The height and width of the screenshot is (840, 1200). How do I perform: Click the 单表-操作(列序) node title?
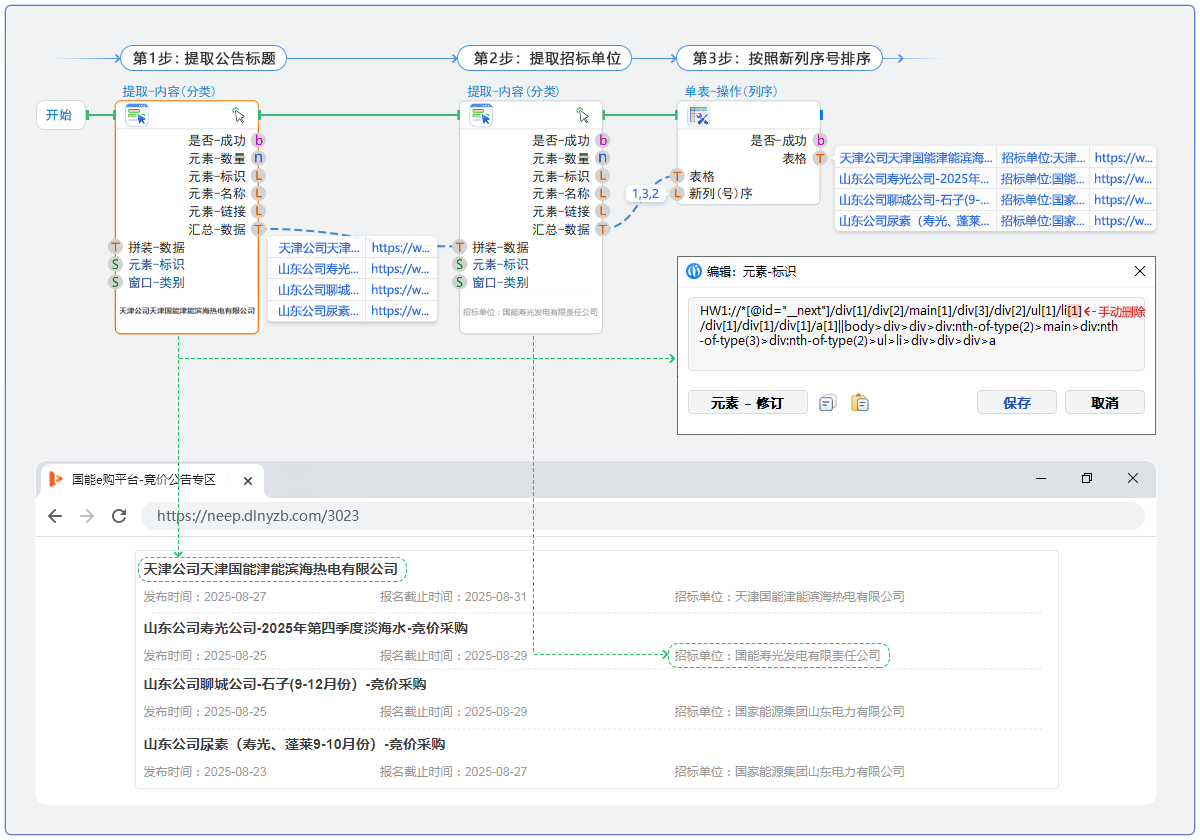click(730, 91)
